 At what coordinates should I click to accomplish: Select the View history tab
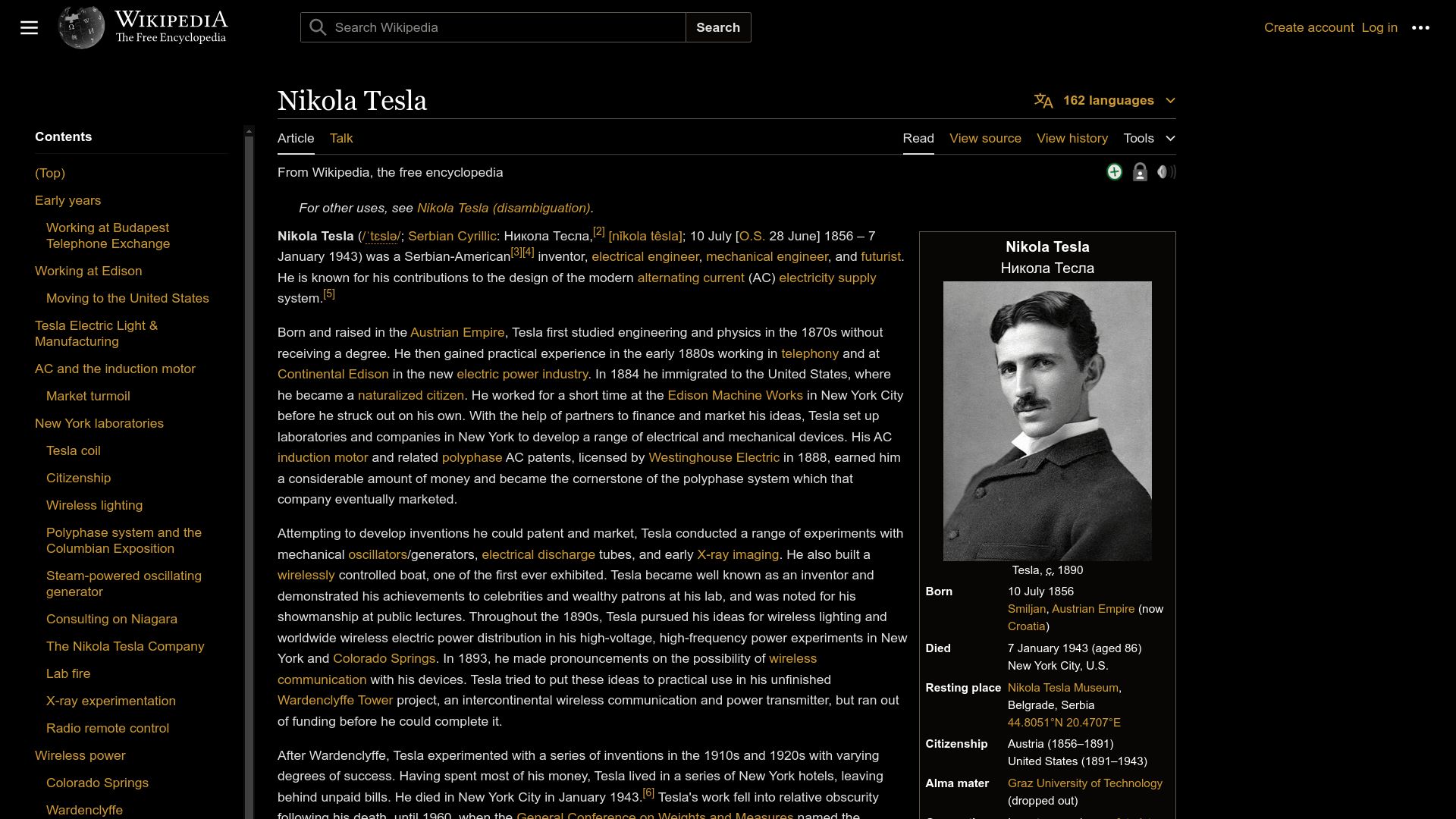(1072, 138)
